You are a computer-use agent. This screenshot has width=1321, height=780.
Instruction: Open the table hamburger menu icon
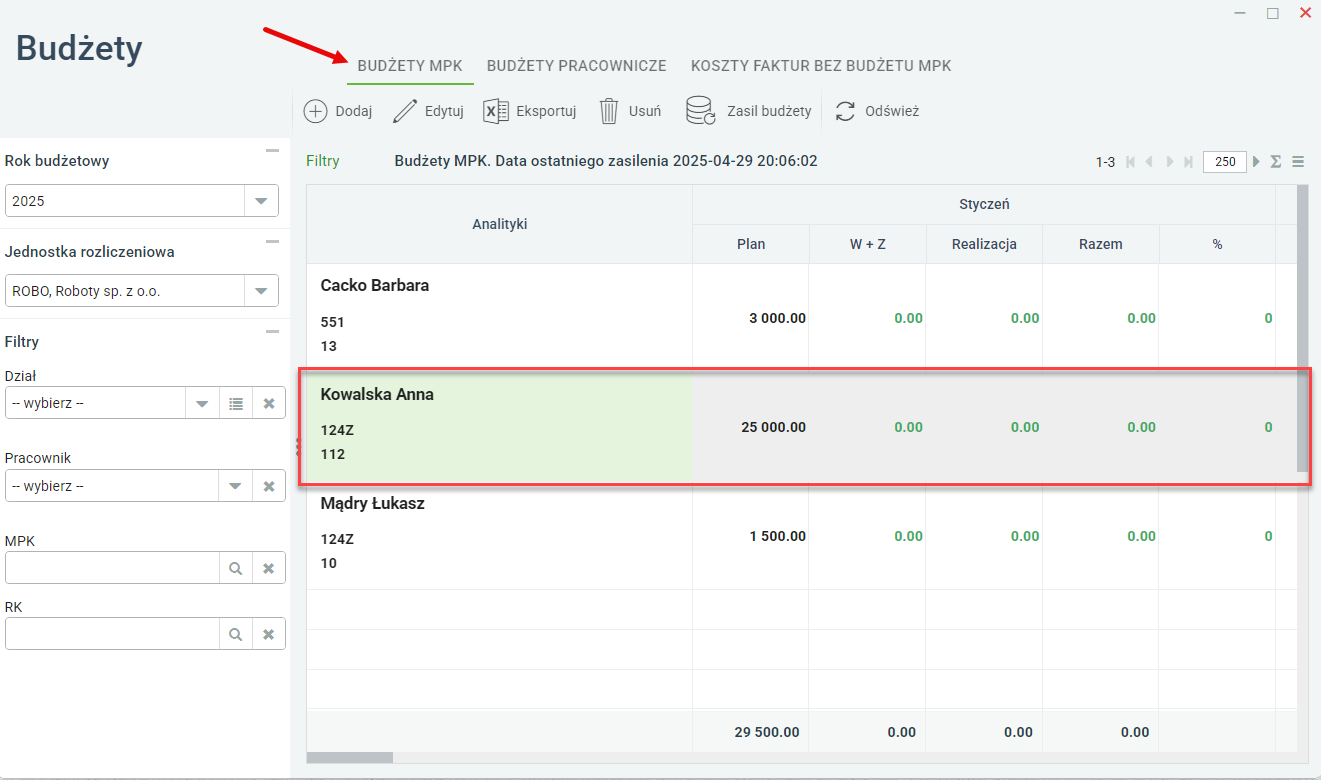tap(1298, 162)
